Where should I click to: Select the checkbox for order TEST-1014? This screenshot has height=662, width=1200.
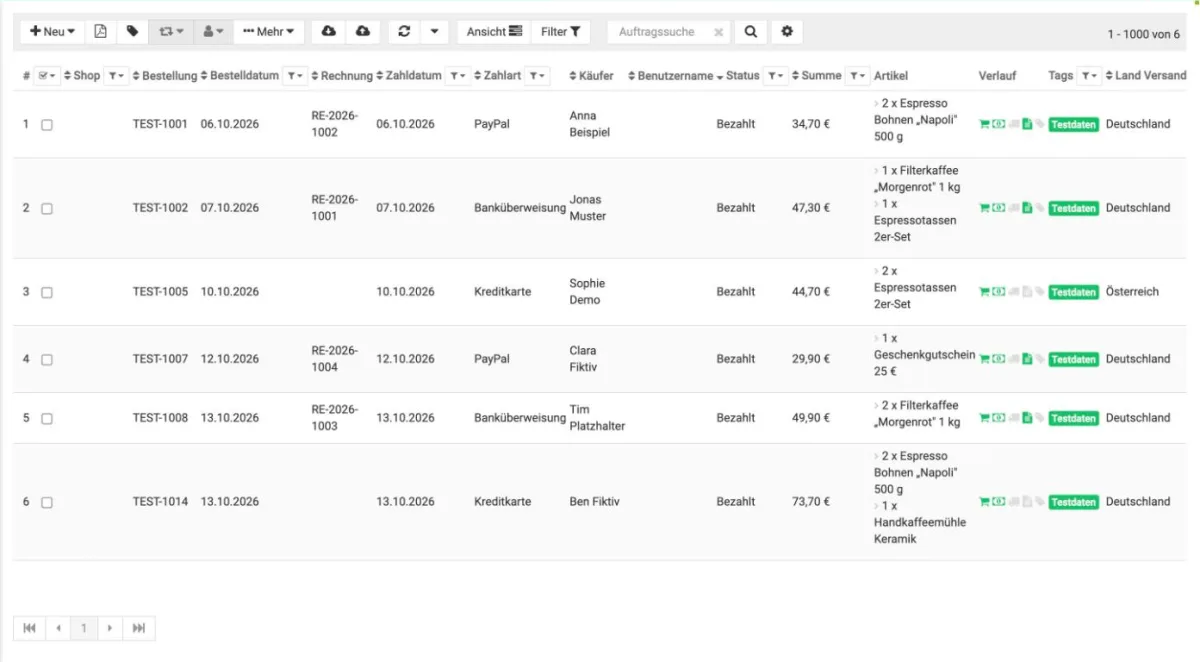pyautogui.click(x=47, y=502)
